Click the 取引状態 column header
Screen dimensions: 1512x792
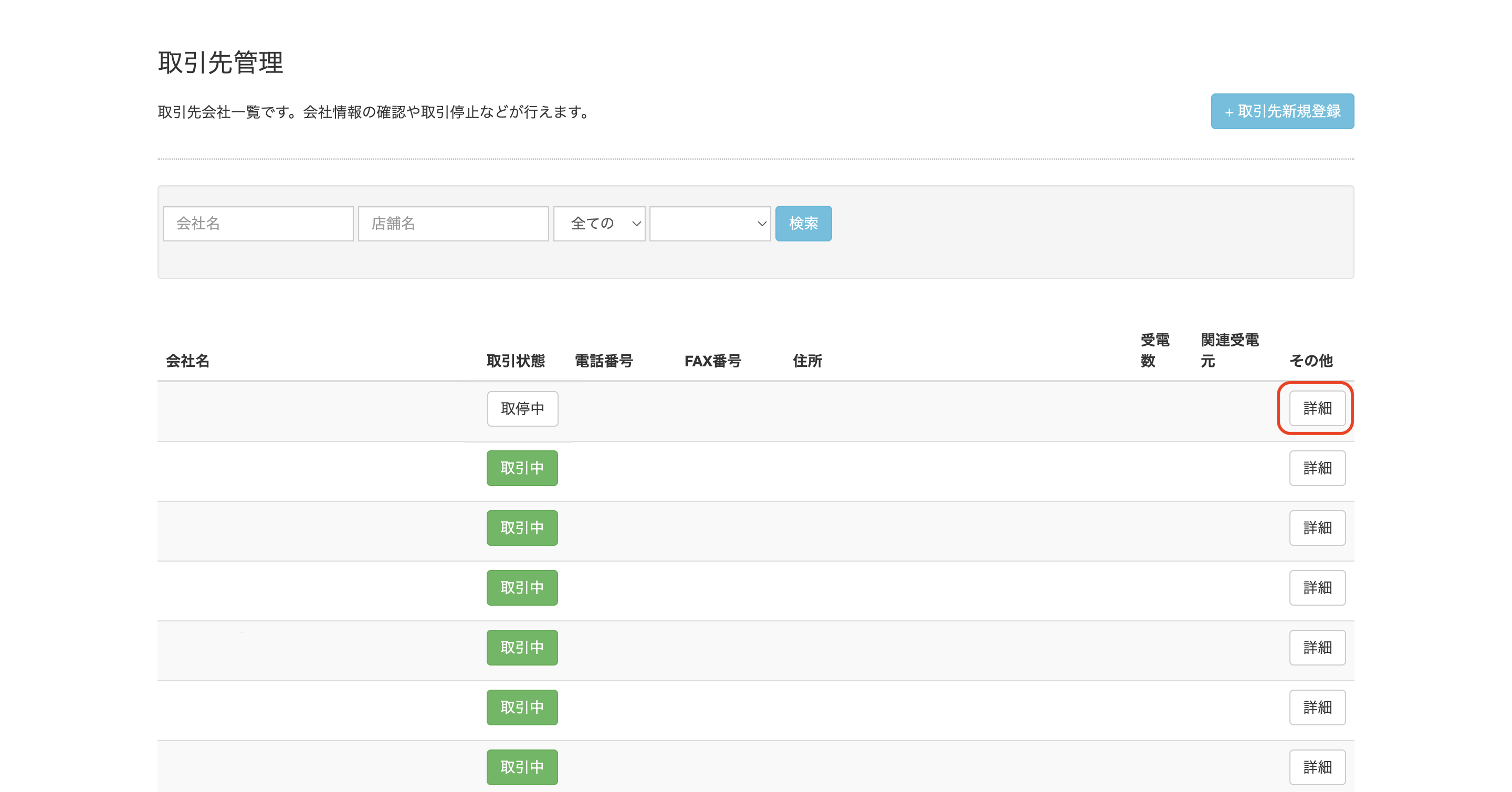pyautogui.click(x=516, y=361)
